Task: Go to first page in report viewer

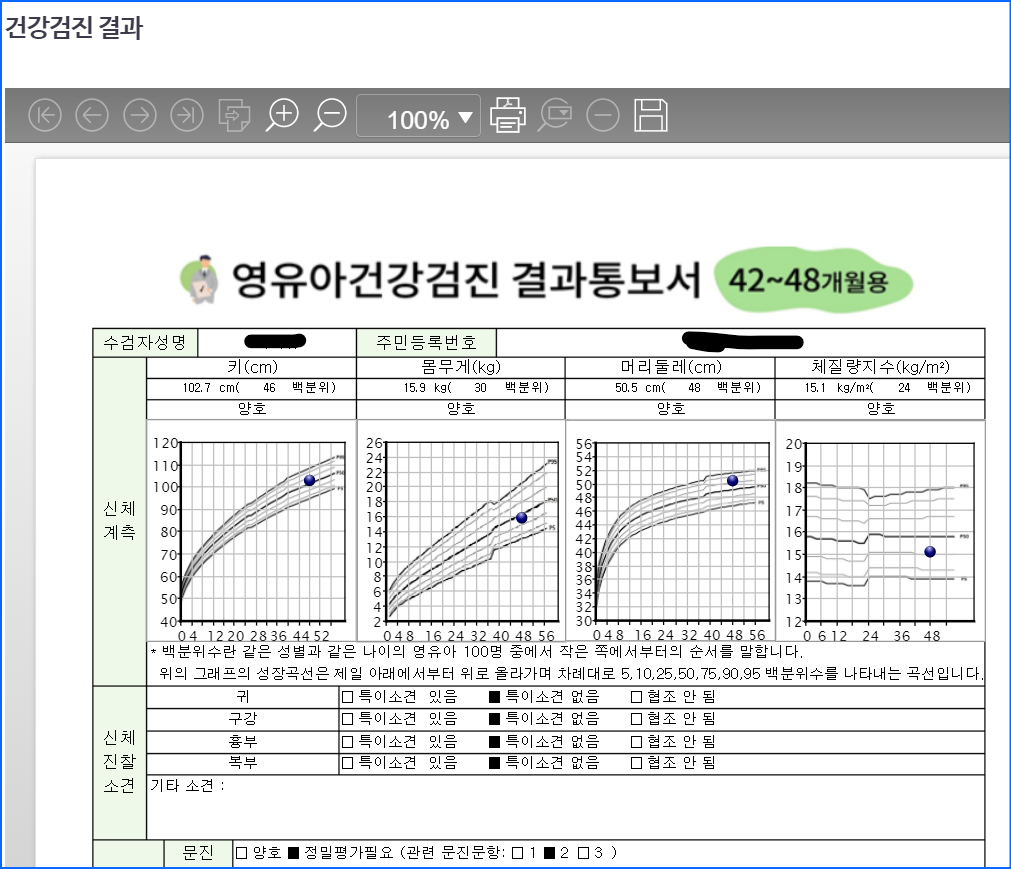Action: (x=45, y=116)
